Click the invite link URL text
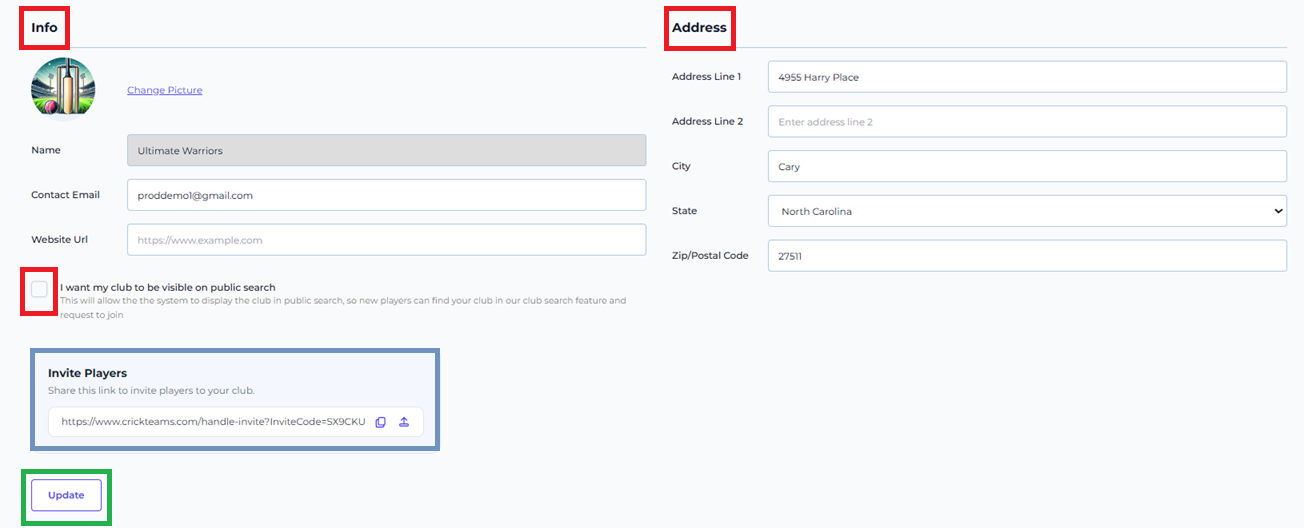The height and width of the screenshot is (528, 1304). 213,422
